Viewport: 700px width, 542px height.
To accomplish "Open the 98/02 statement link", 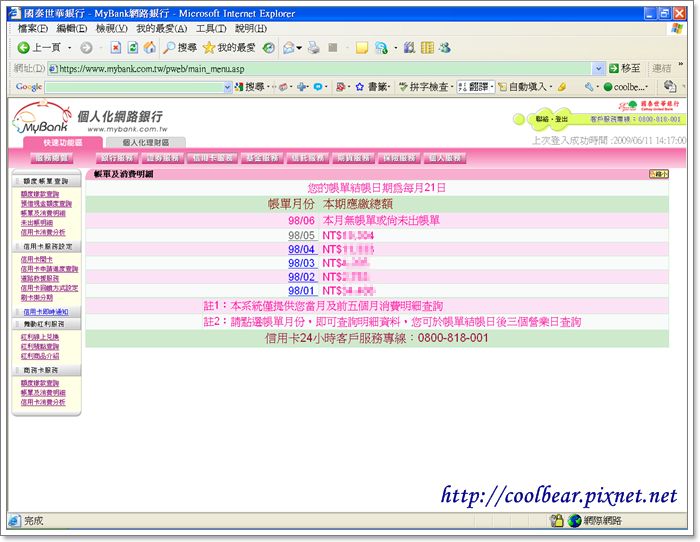I will pos(301,277).
